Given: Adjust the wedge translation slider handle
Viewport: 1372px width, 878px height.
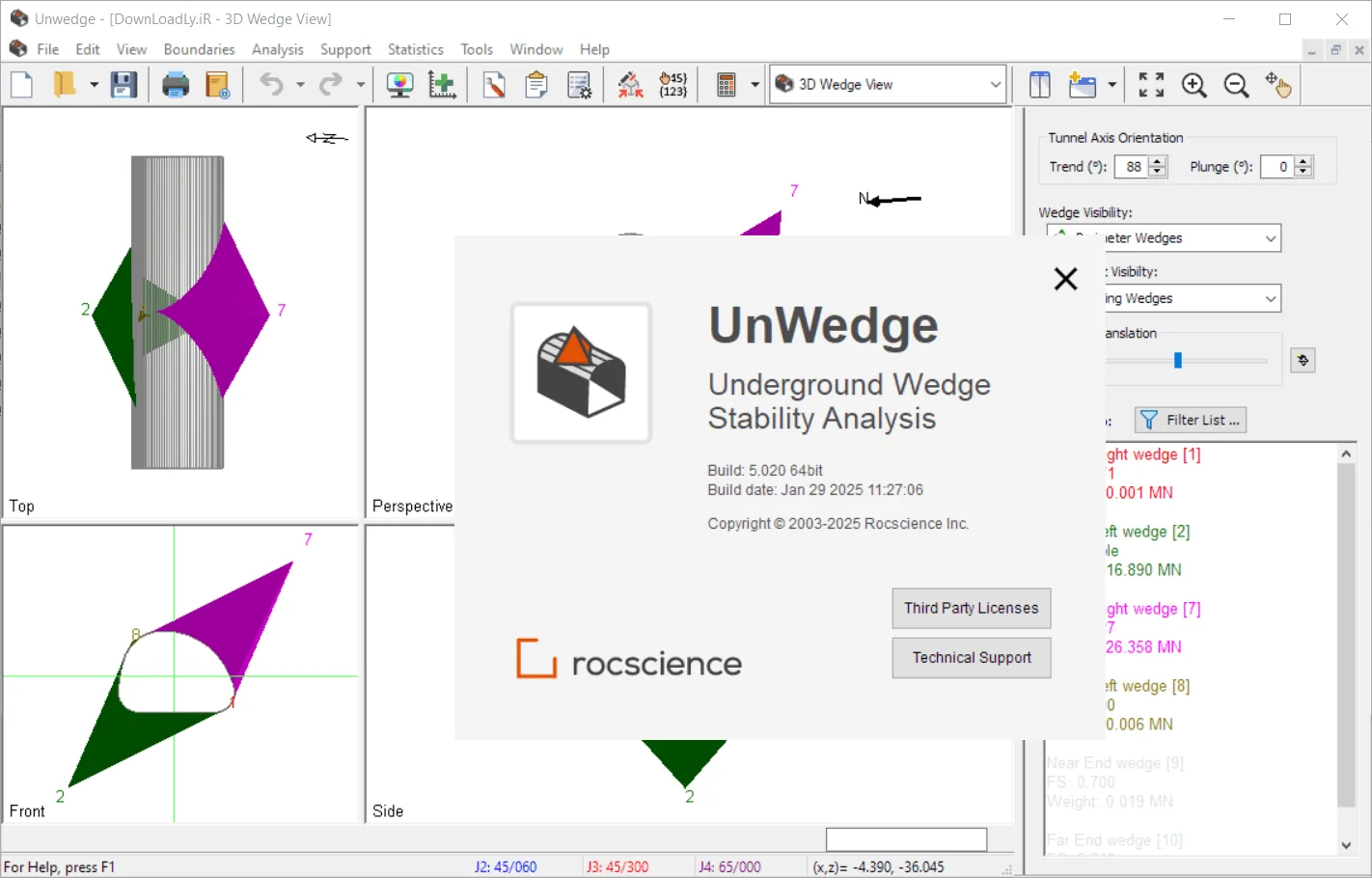Looking at the screenshot, I should [1177, 361].
